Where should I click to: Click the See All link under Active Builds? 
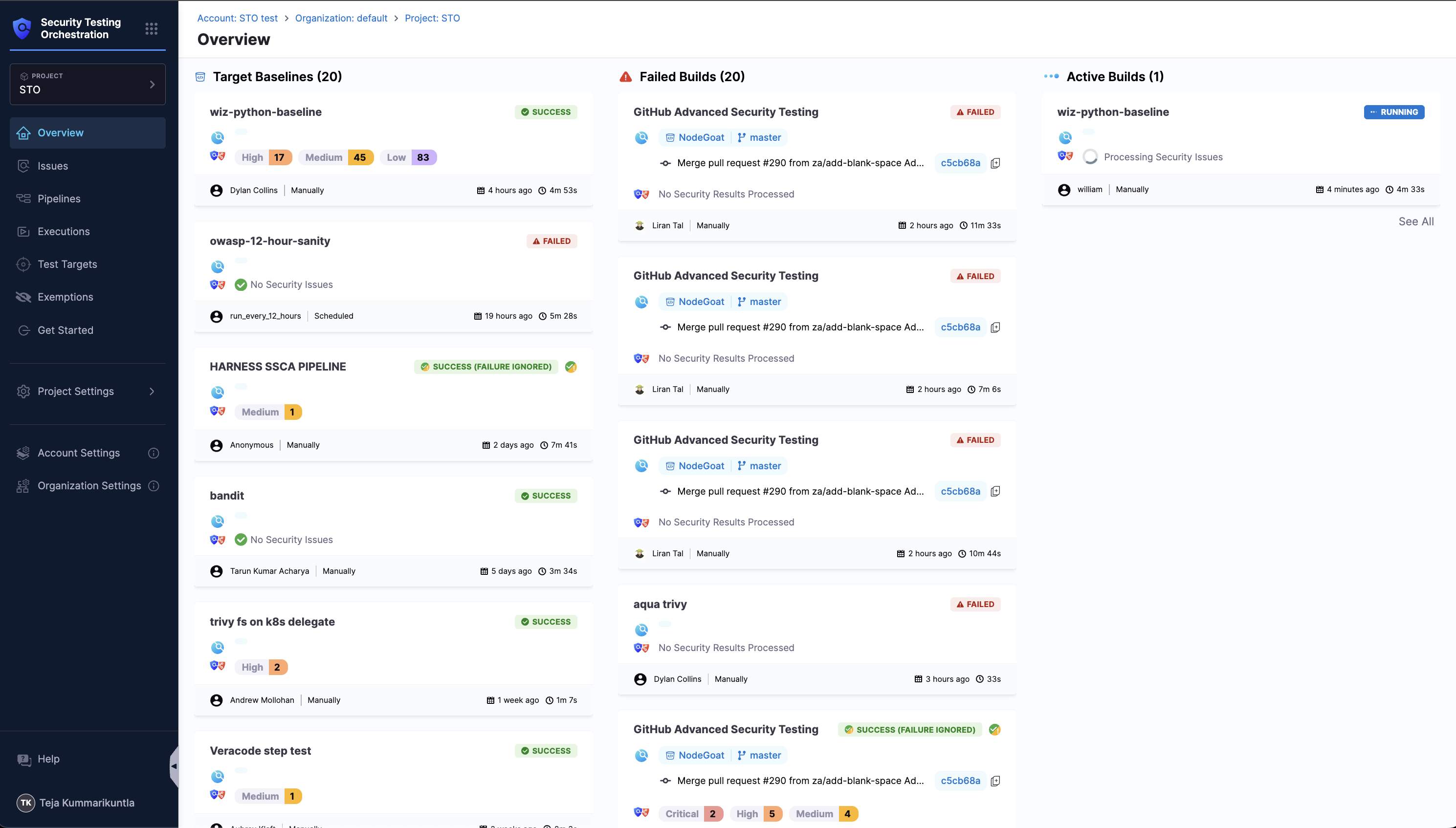1415,221
